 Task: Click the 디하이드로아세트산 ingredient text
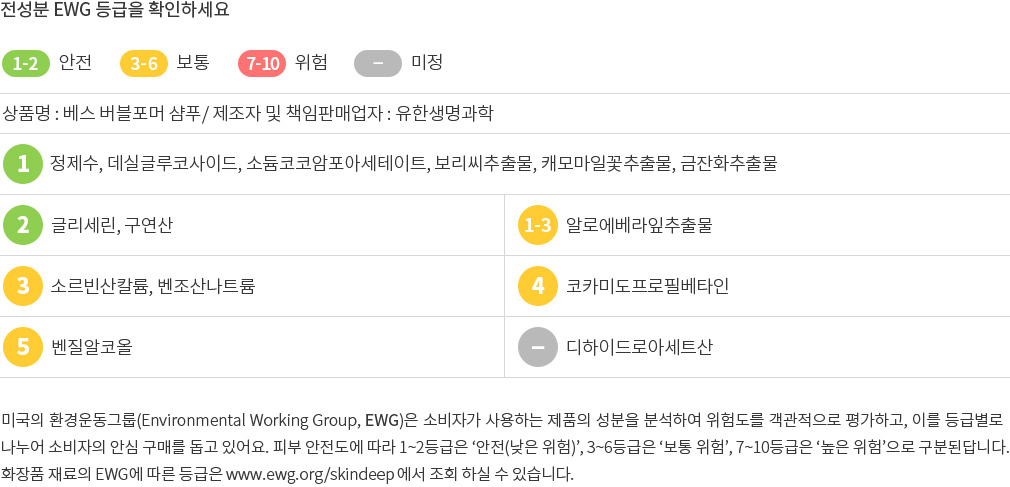click(639, 347)
